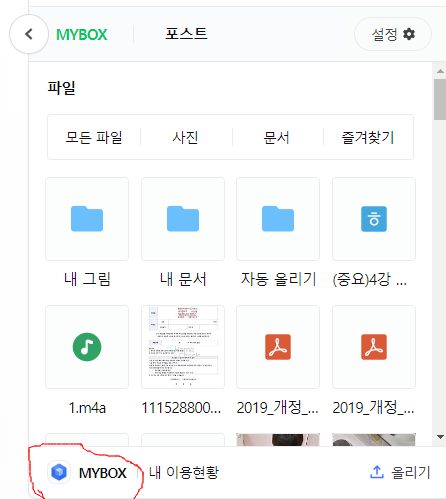Open 내 이용현황 usage status
Viewport: 446px width, 499px height.
[184, 472]
